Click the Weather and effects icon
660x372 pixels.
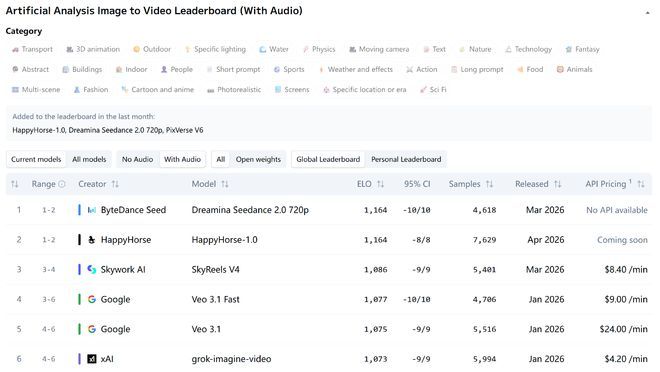click(x=321, y=69)
